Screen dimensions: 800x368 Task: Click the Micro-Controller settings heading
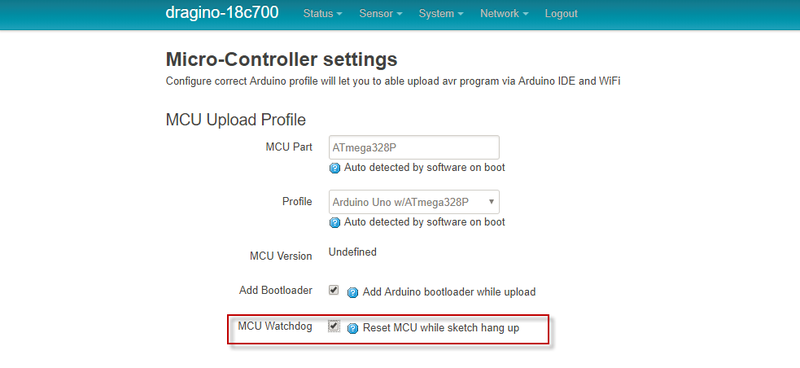coord(282,60)
